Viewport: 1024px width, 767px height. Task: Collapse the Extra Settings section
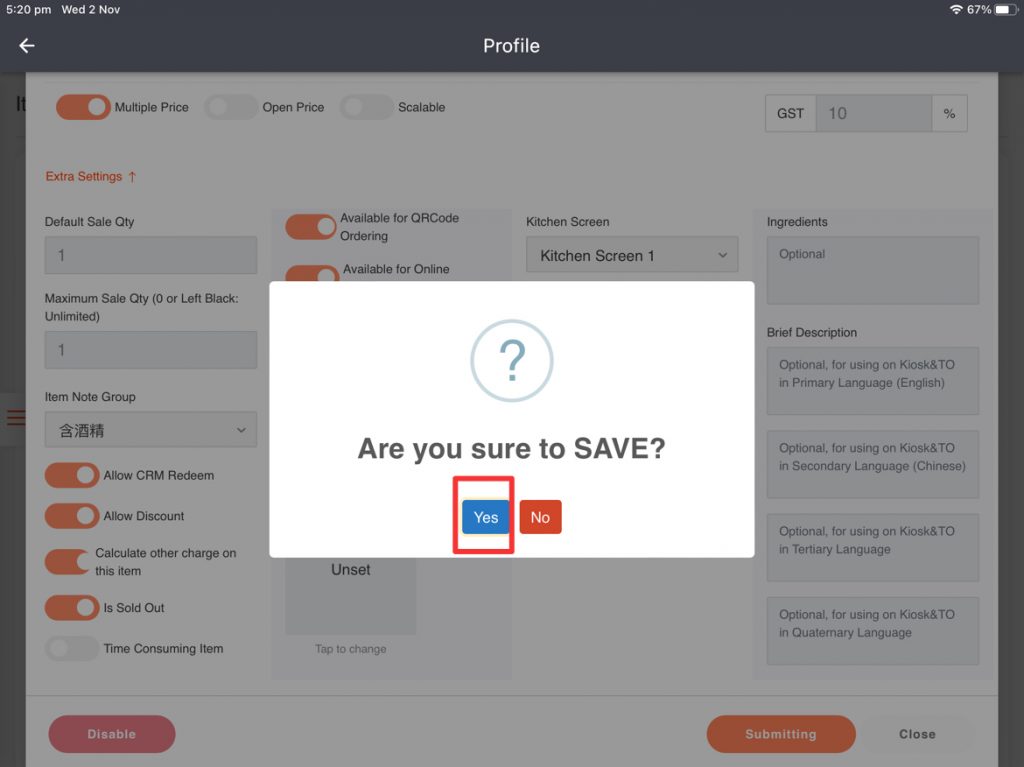click(x=90, y=177)
